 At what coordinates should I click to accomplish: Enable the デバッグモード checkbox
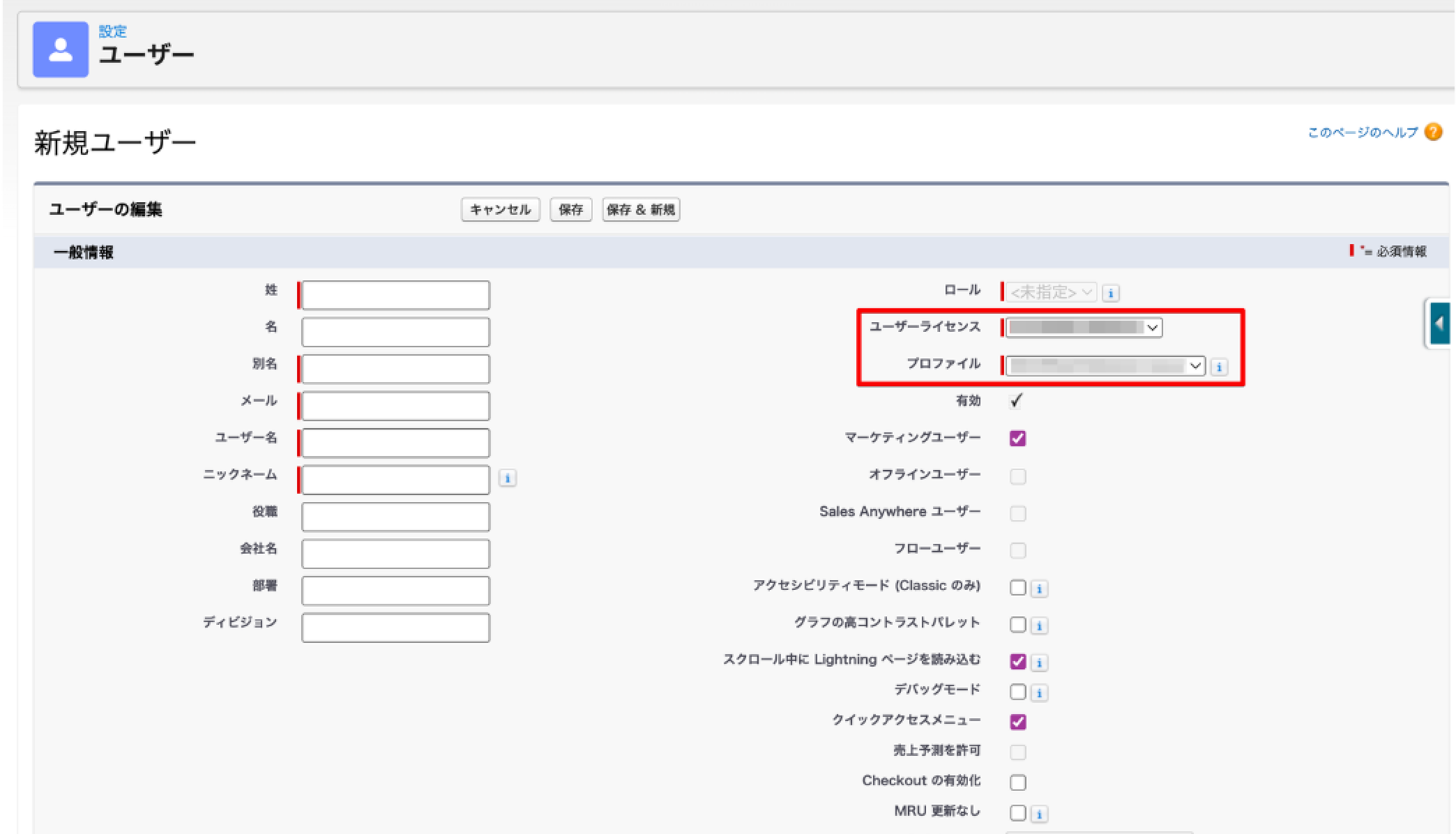1017,692
